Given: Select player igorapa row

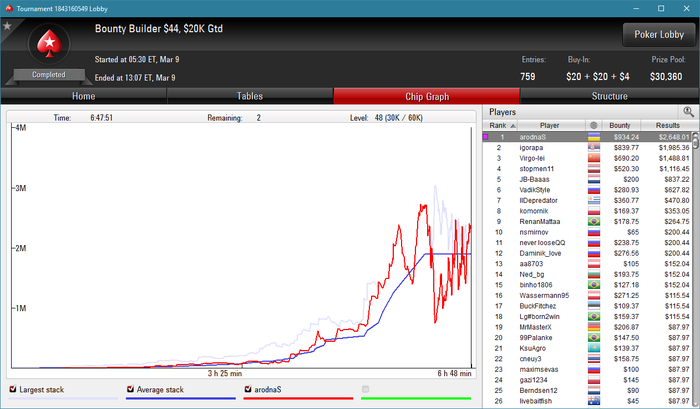Looking at the screenshot, I should (588, 148).
